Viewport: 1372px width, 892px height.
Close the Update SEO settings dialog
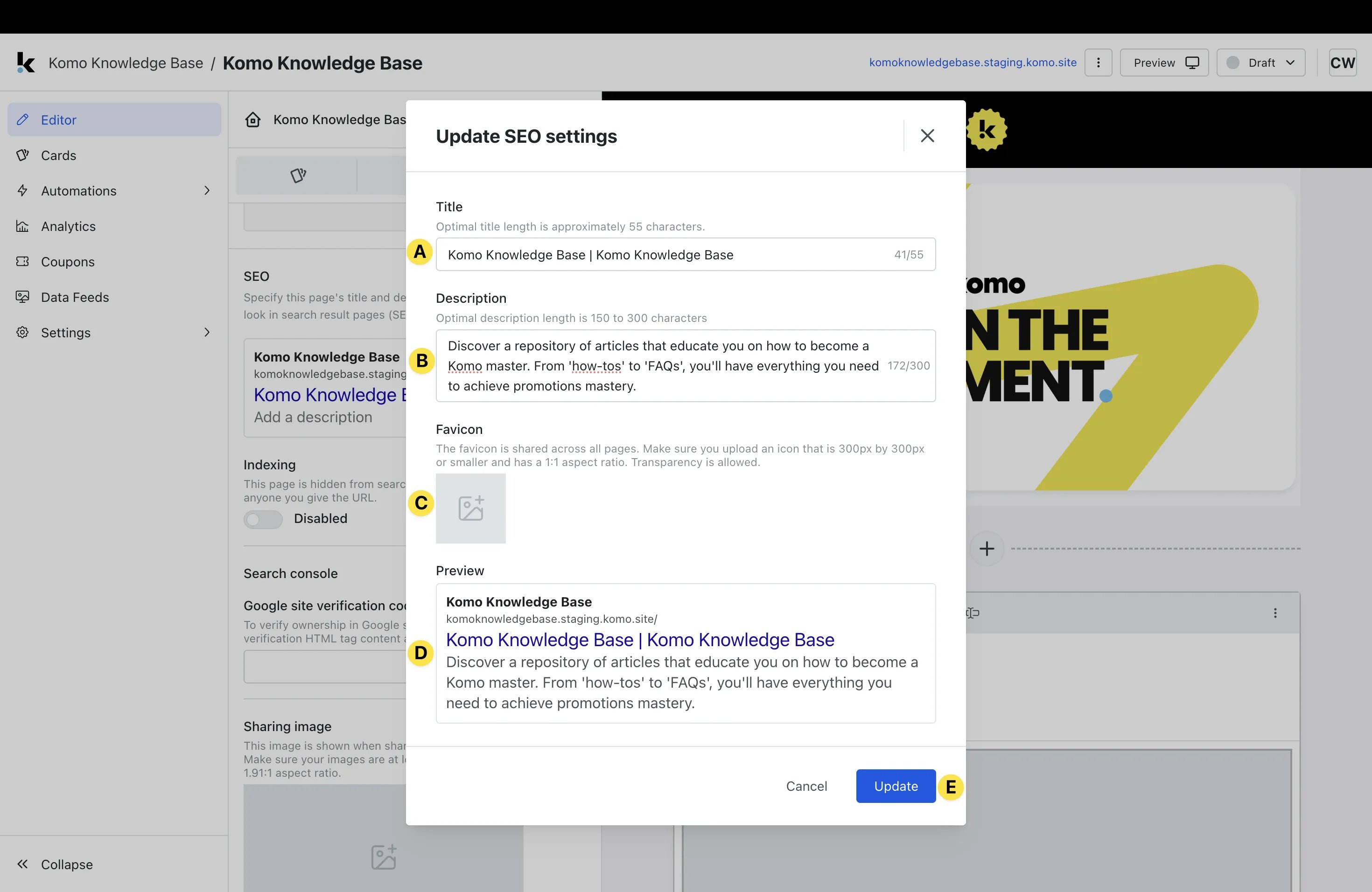[927, 135]
